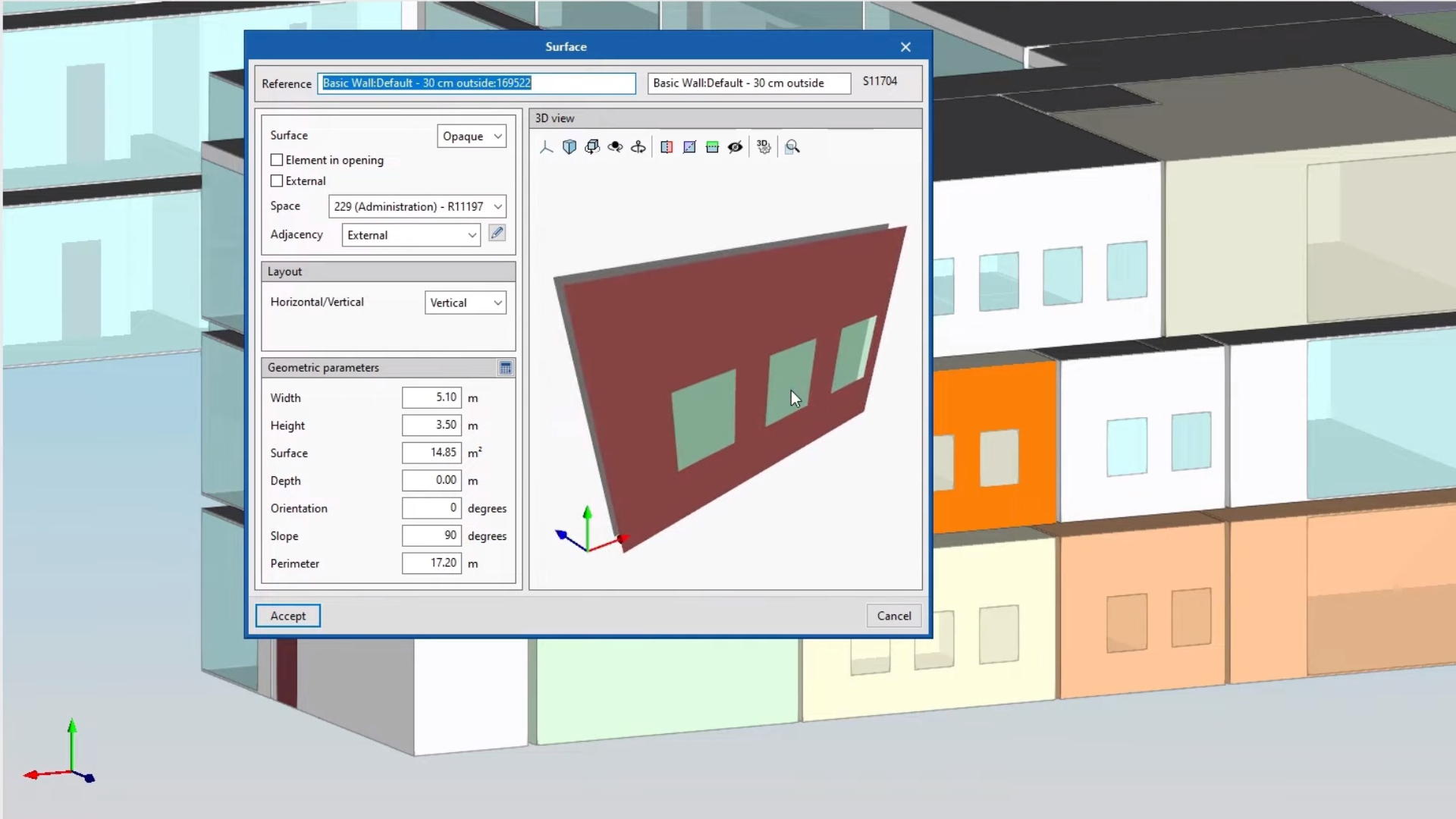This screenshot has height=819, width=1456.
Task: Enable the Element in opening checkbox
Action: click(277, 160)
